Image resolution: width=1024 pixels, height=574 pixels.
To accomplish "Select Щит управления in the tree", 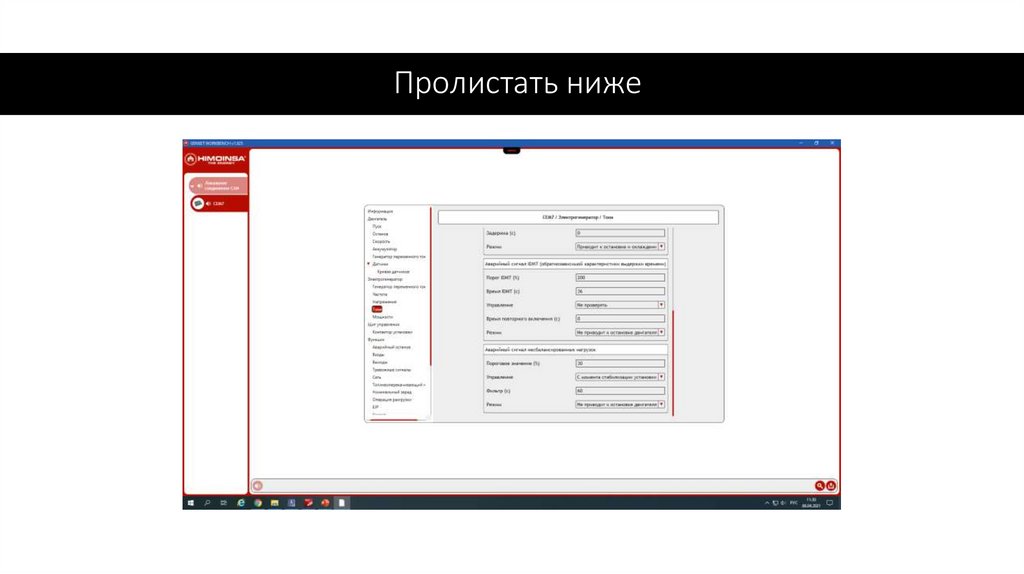I will click(x=383, y=325).
